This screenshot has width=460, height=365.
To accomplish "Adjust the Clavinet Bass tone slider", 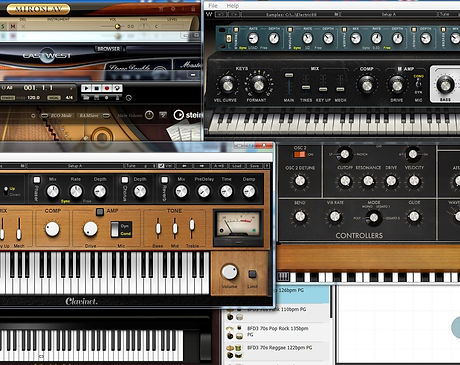I will click(158, 229).
